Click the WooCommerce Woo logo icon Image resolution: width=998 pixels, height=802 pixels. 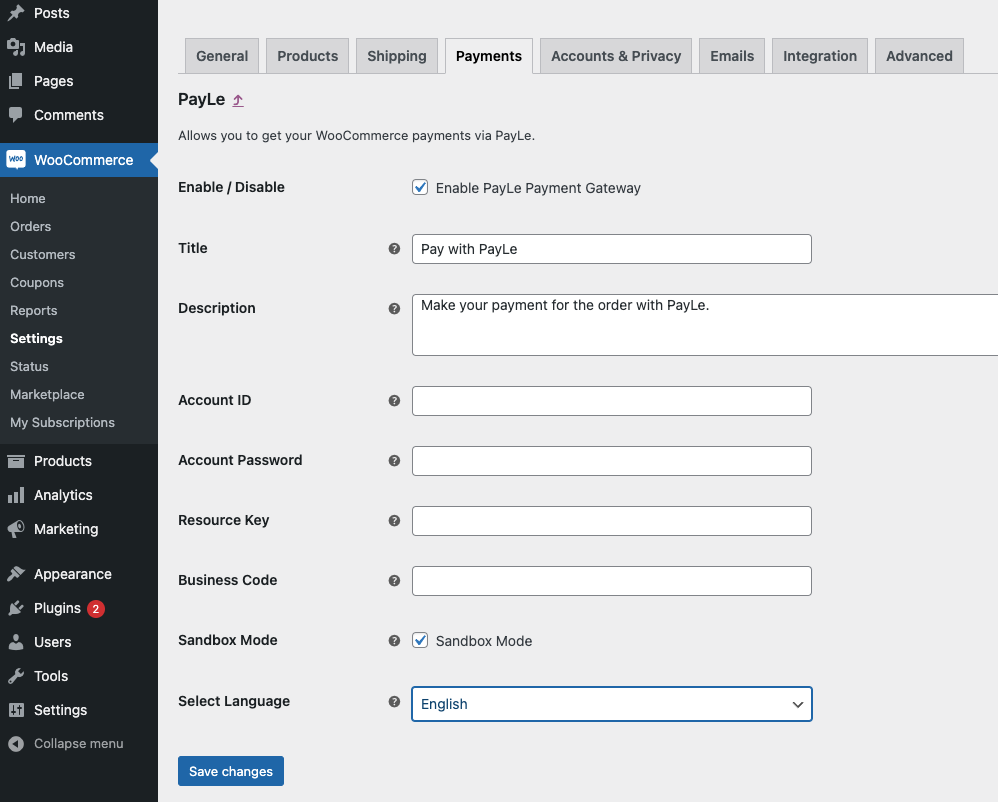[x=16, y=159]
